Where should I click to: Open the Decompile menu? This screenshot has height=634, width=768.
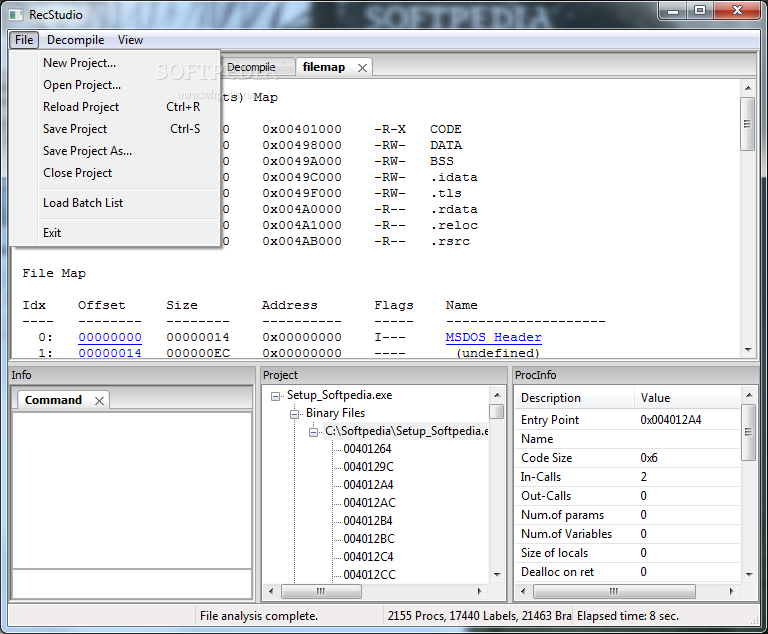(75, 40)
